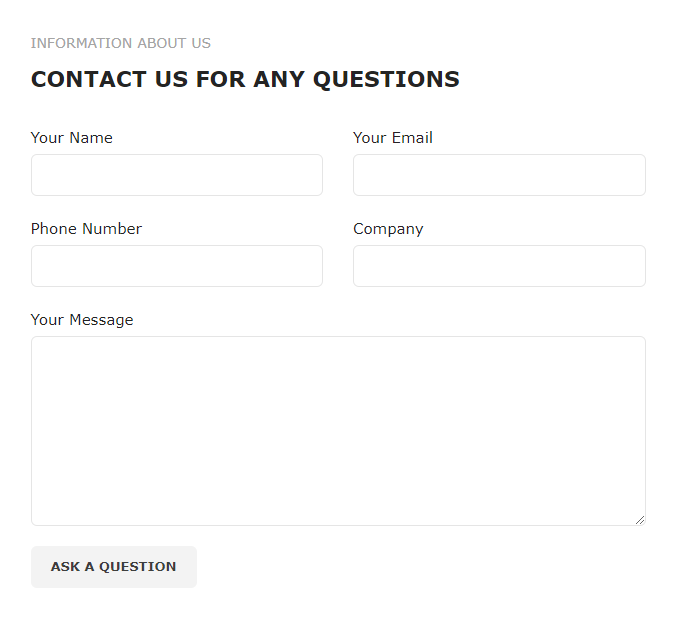The image size is (689, 626).
Task: Select the Phone Number input field
Action: click(177, 266)
